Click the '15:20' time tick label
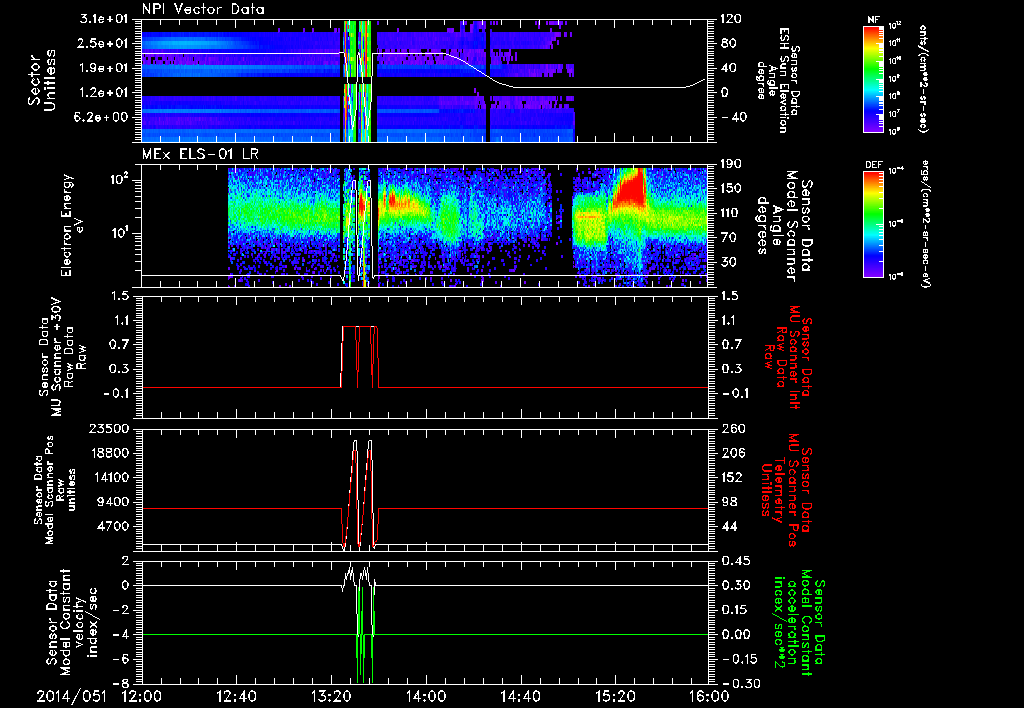 (615, 696)
